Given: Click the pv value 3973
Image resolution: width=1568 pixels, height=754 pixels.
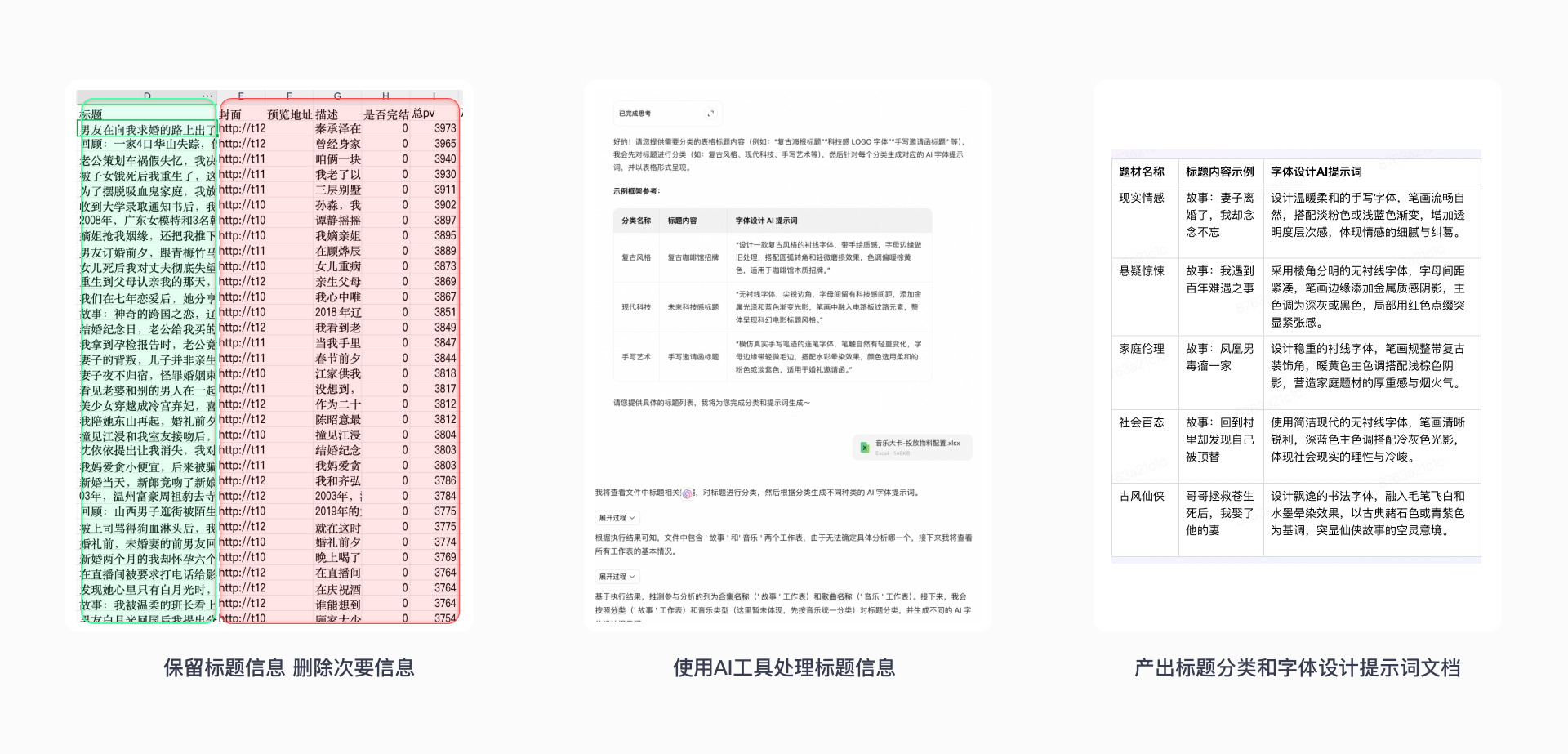Looking at the screenshot, I should pos(445,129).
